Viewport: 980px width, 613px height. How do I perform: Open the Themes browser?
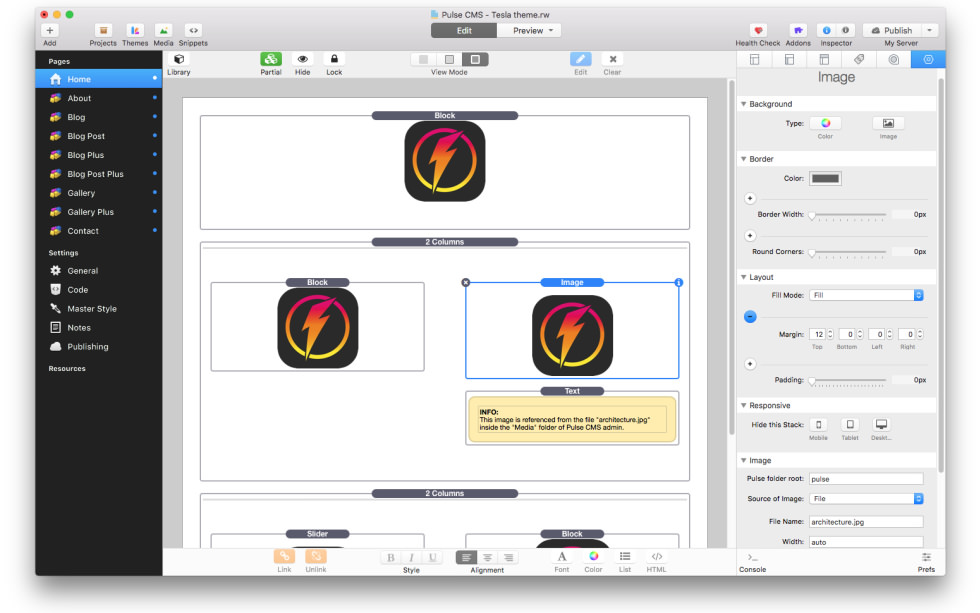[135, 30]
